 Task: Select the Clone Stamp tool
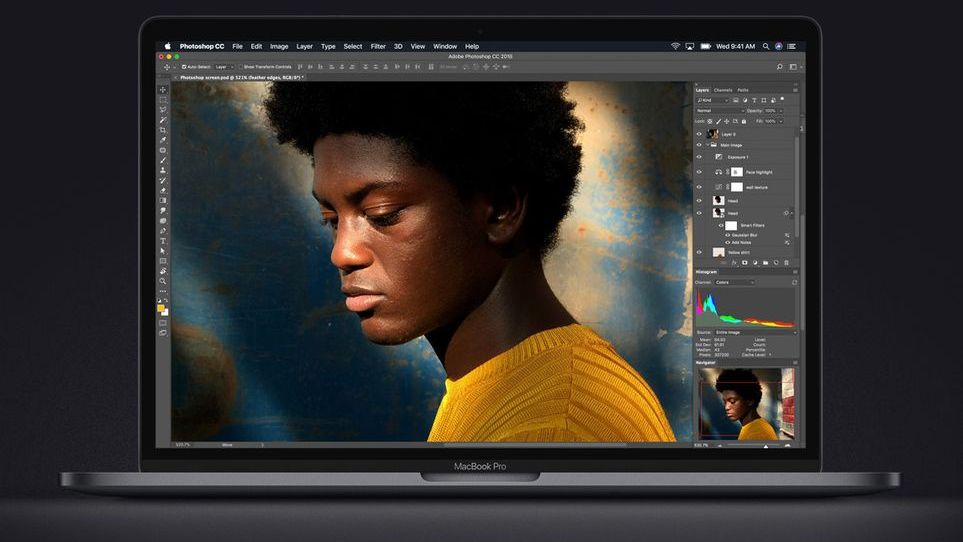(x=163, y=170)
